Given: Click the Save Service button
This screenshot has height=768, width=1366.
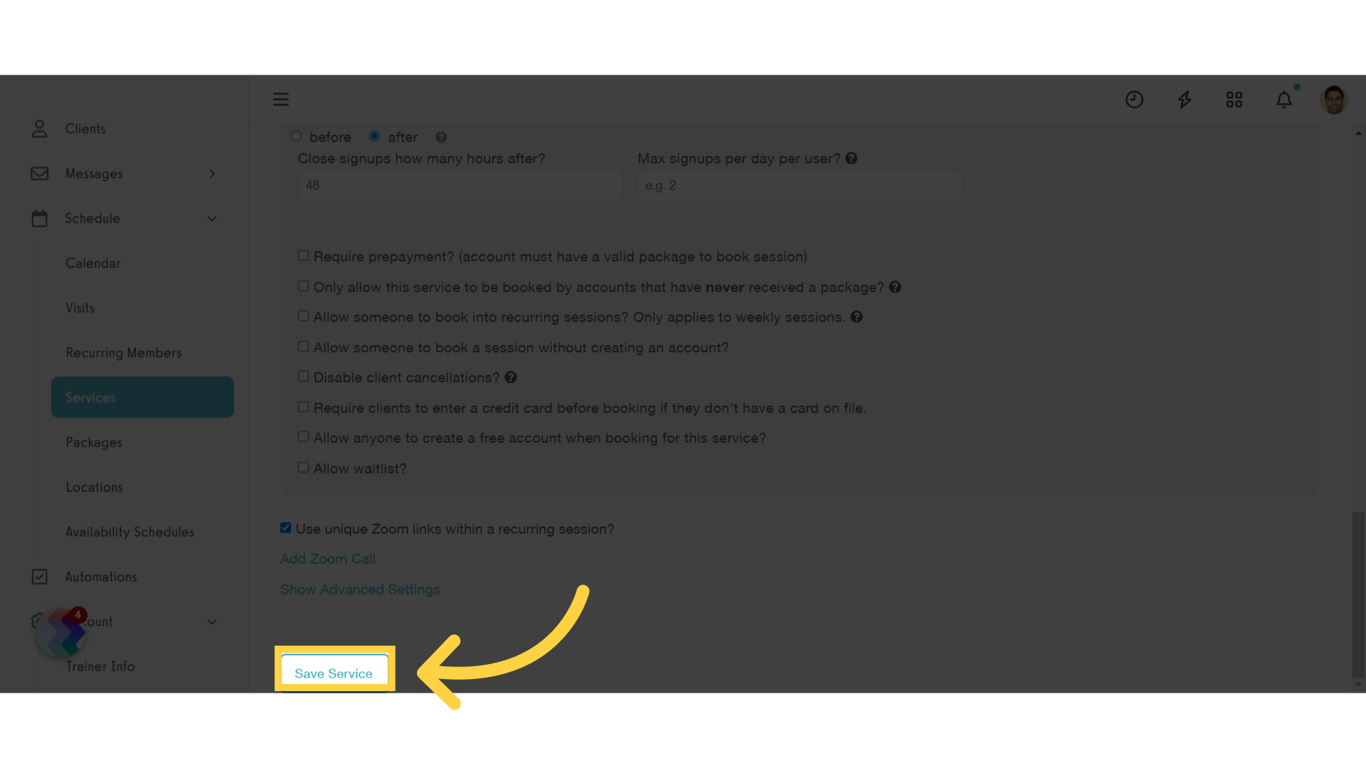Looking at the screenshot, I should [334, 673].
